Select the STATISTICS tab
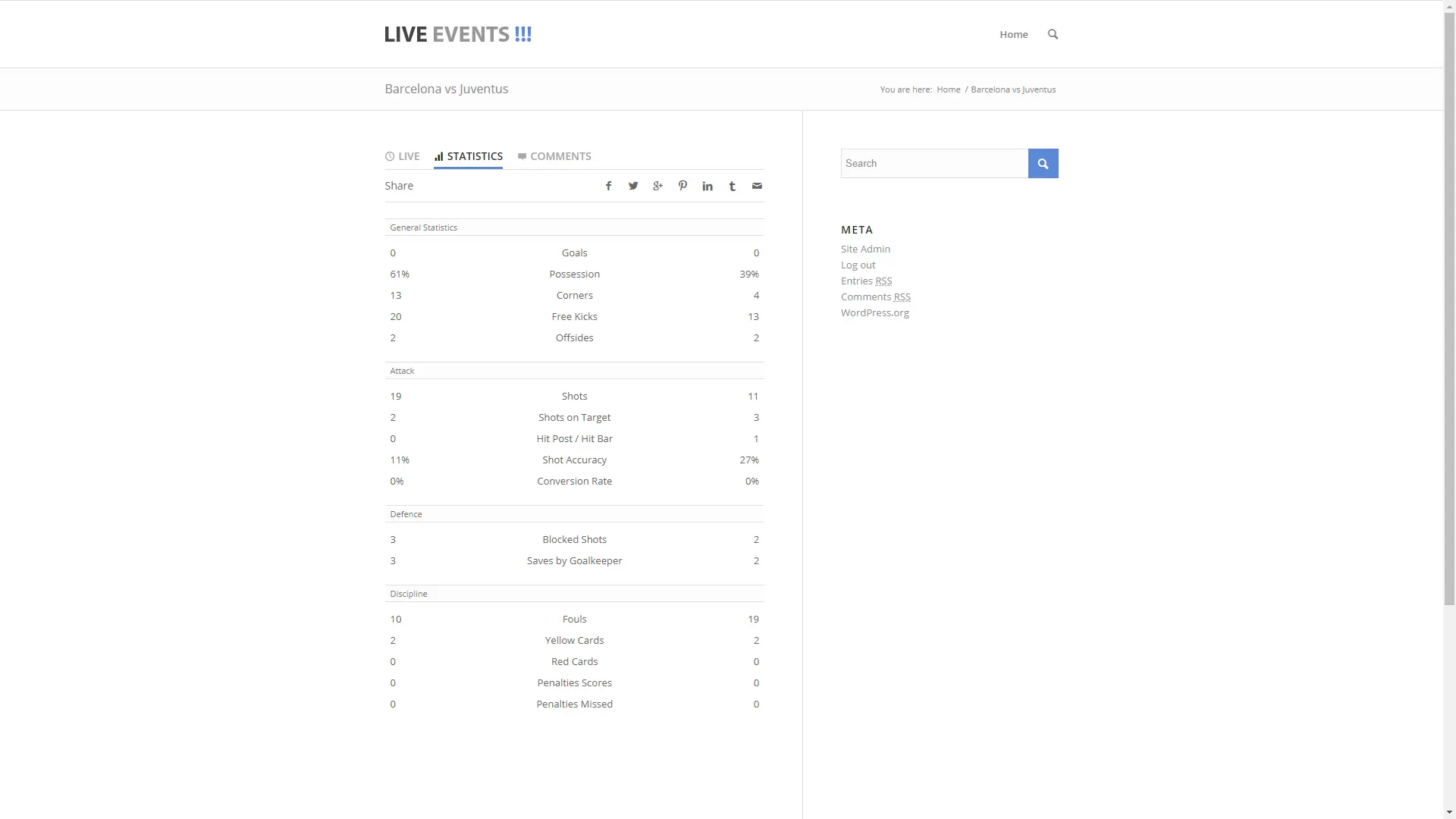The image size is (1456, 819). coord(468,156)
